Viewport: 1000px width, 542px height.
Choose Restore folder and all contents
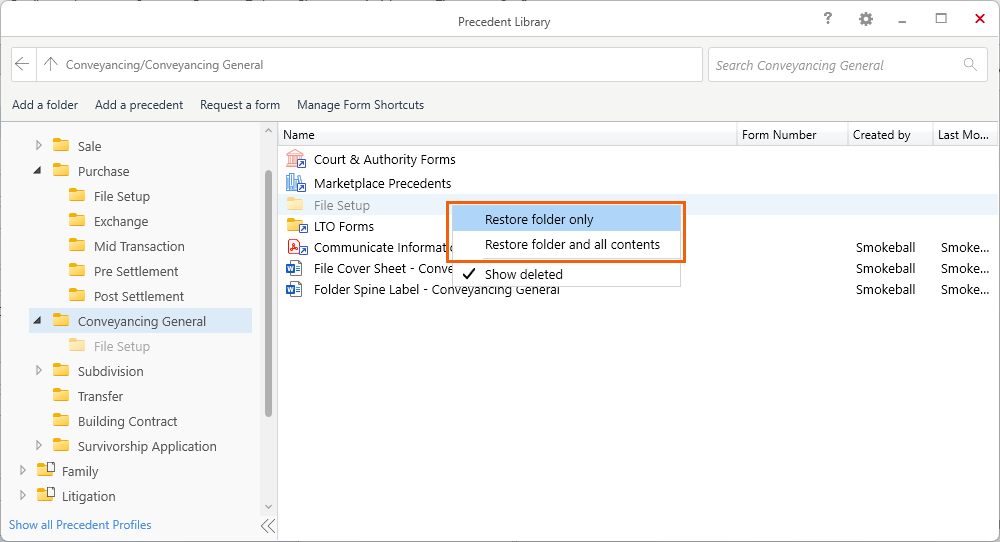(x=572, y=245)
